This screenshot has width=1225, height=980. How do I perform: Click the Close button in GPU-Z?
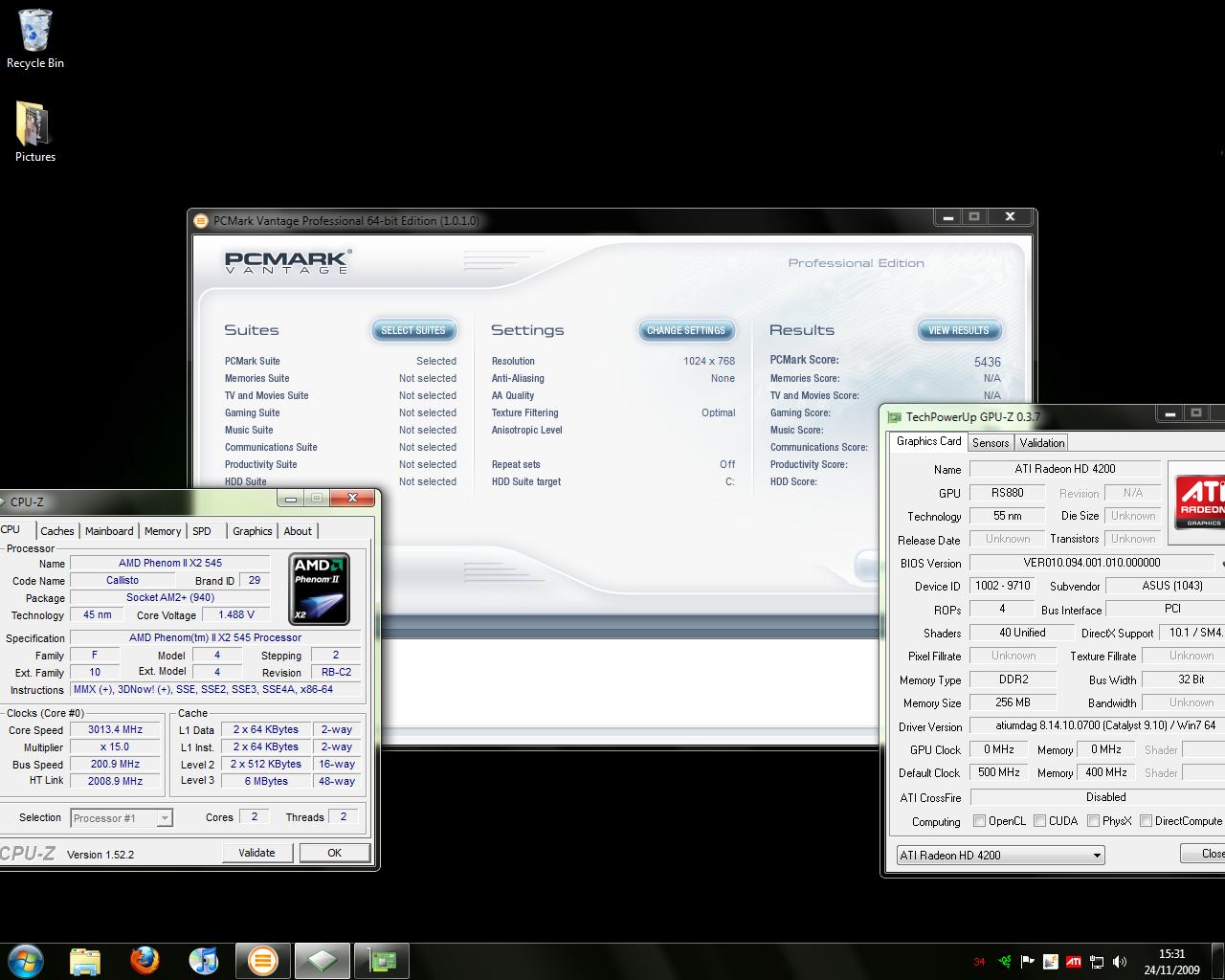point(1204,854)
